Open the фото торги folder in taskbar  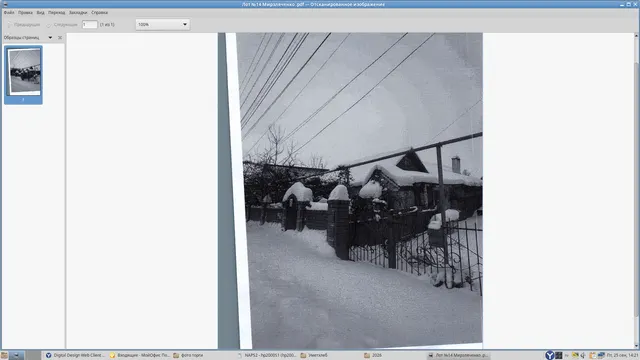(188, 356)
